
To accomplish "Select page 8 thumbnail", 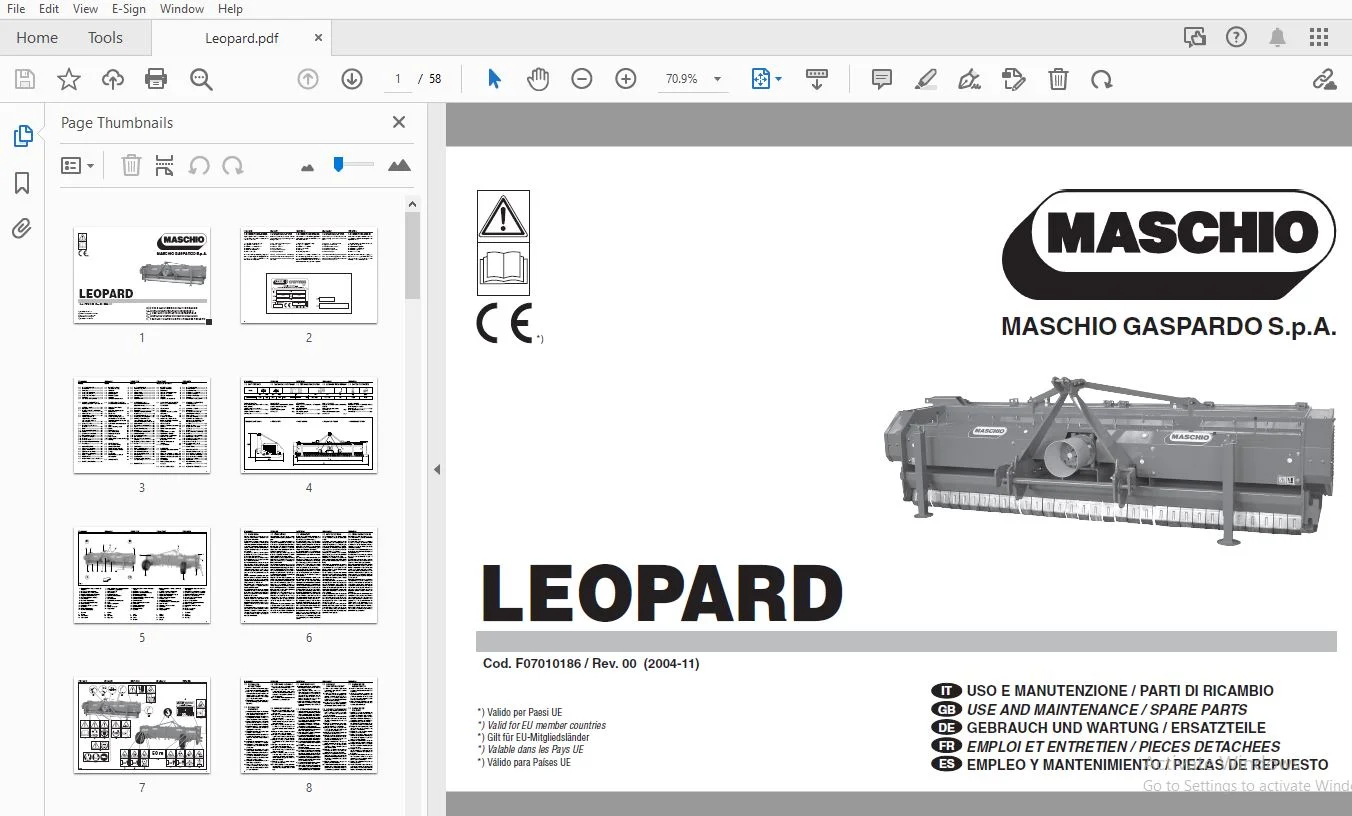I will tap(309, 725).
